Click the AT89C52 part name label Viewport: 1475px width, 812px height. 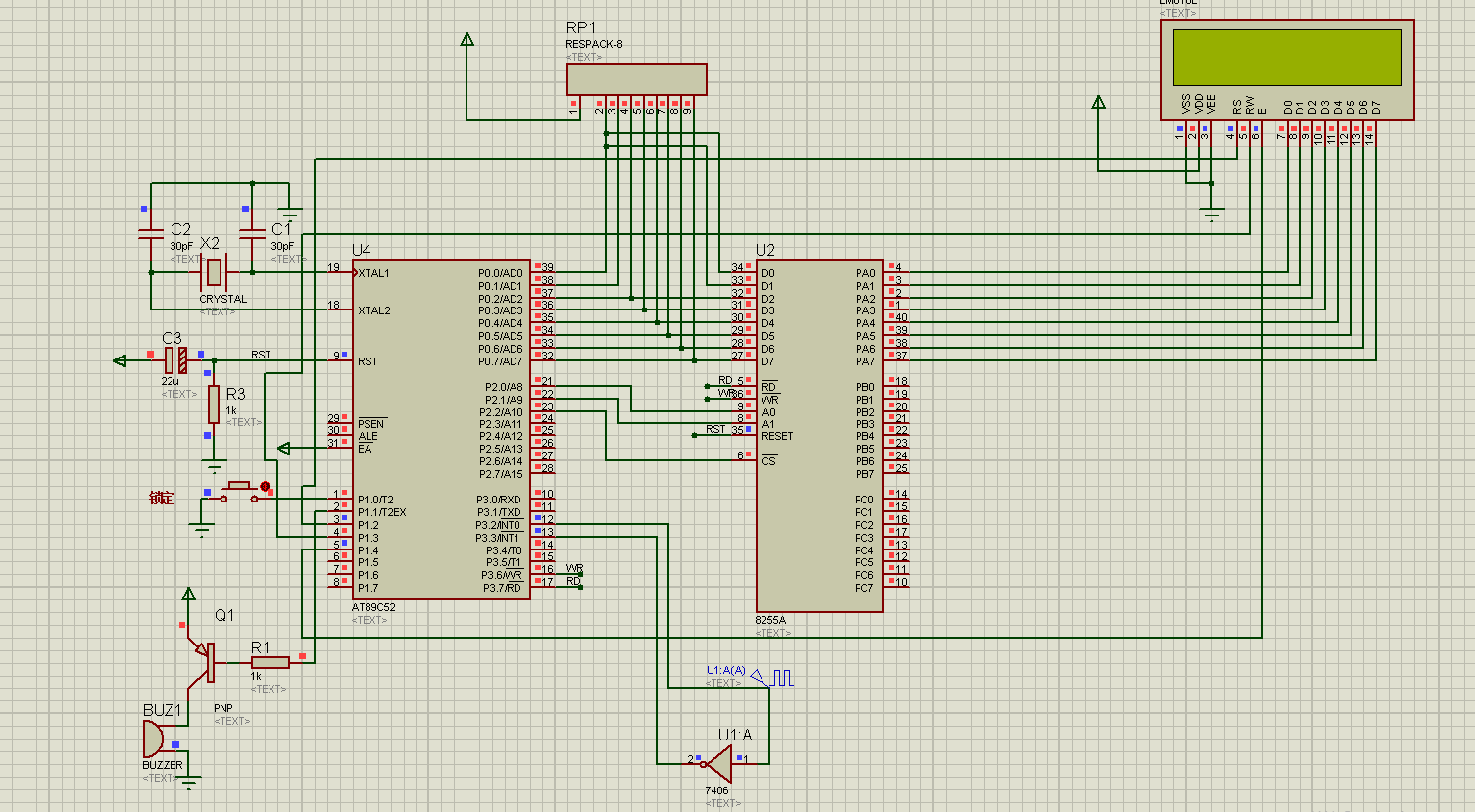pos(373,607)
